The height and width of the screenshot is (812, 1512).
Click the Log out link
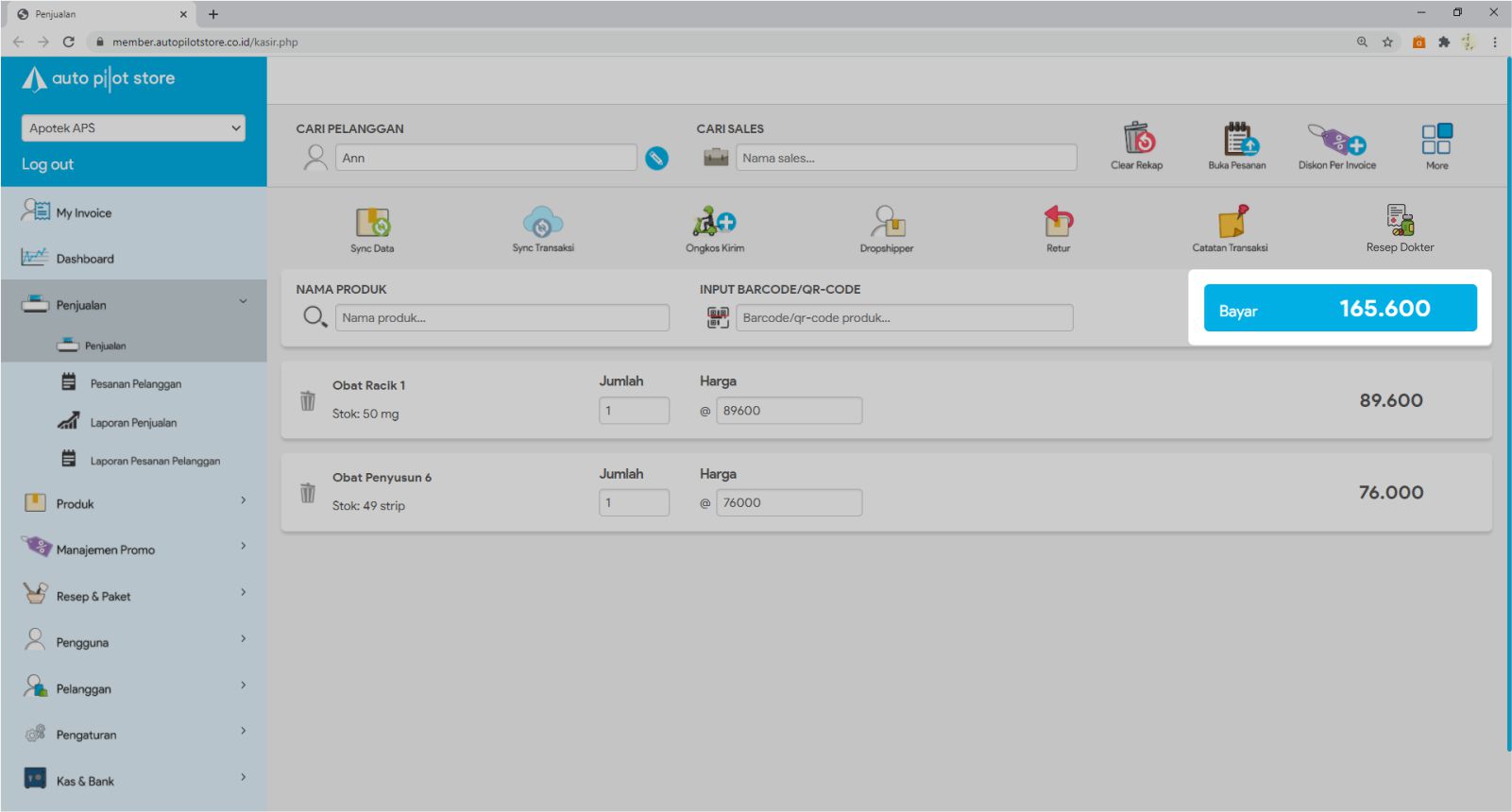pyautogui.click(x=48, y=164)
